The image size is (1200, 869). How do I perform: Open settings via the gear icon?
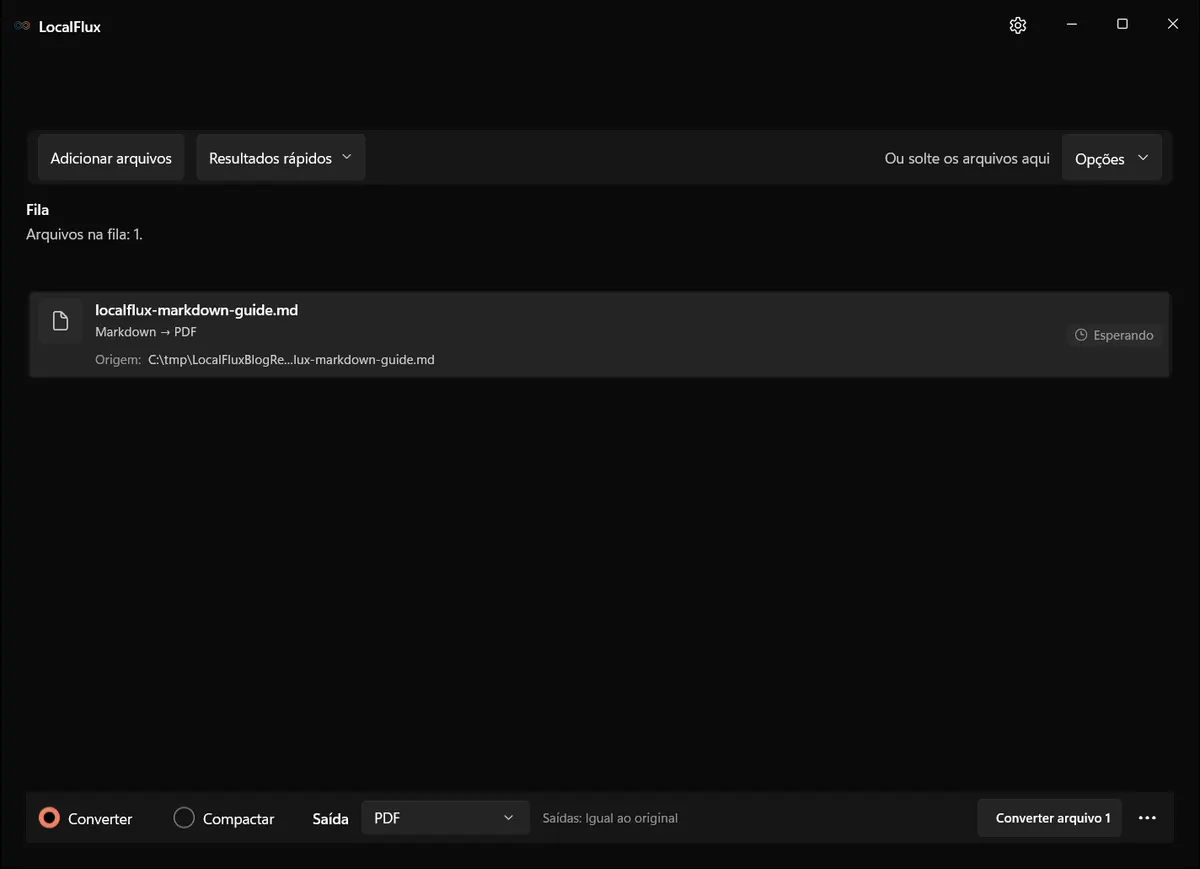(1018, 26)
